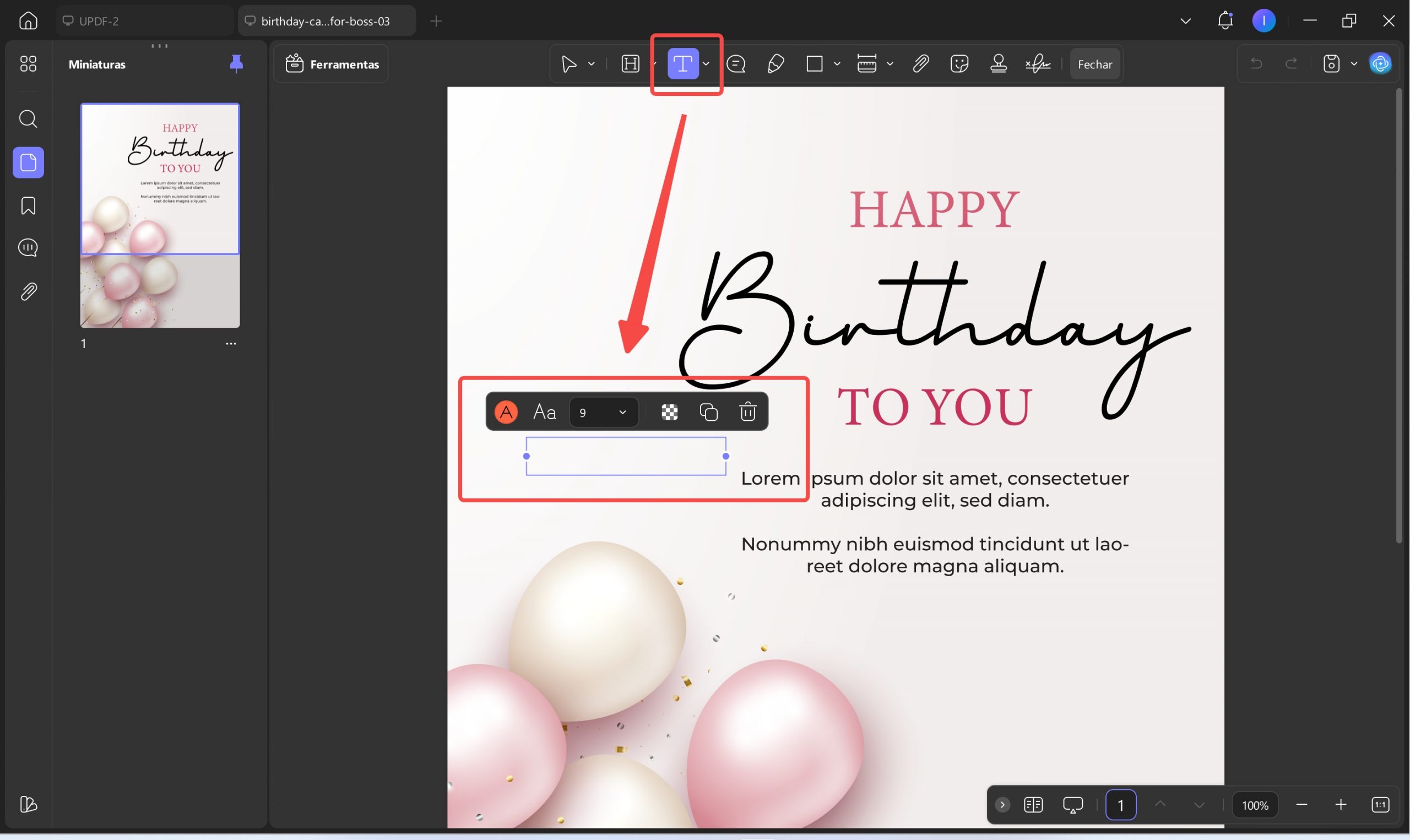Viewport: 1410px width, 840px height.
Task: Click the signature tool icon
Action: tap(1038, 64)
